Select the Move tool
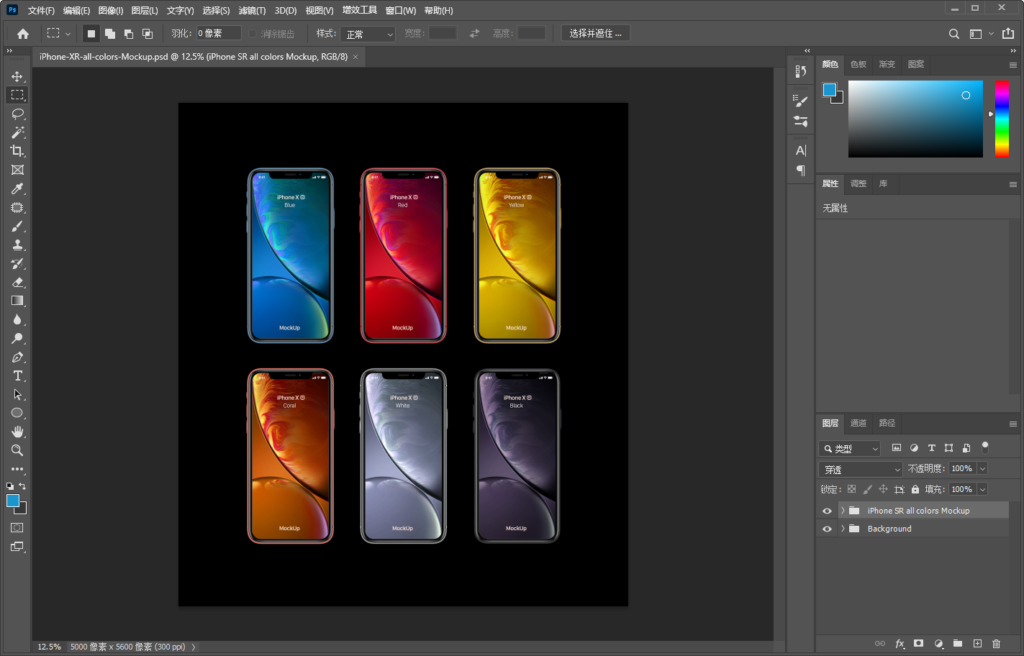This screenshot has height=656, width=1024. pos(17,76)
